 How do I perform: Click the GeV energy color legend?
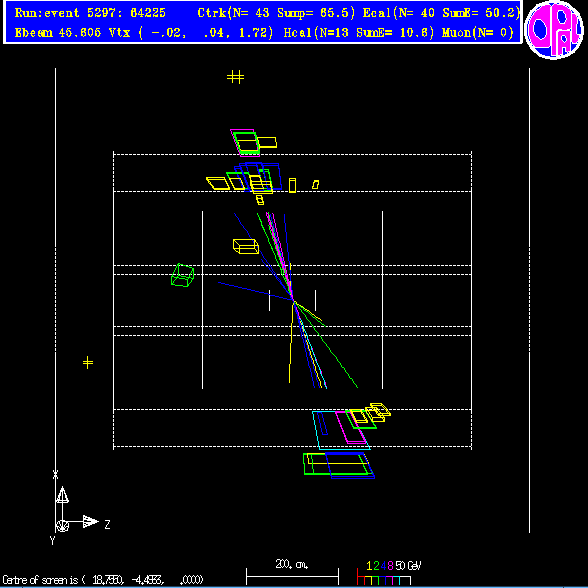(388, 573)
